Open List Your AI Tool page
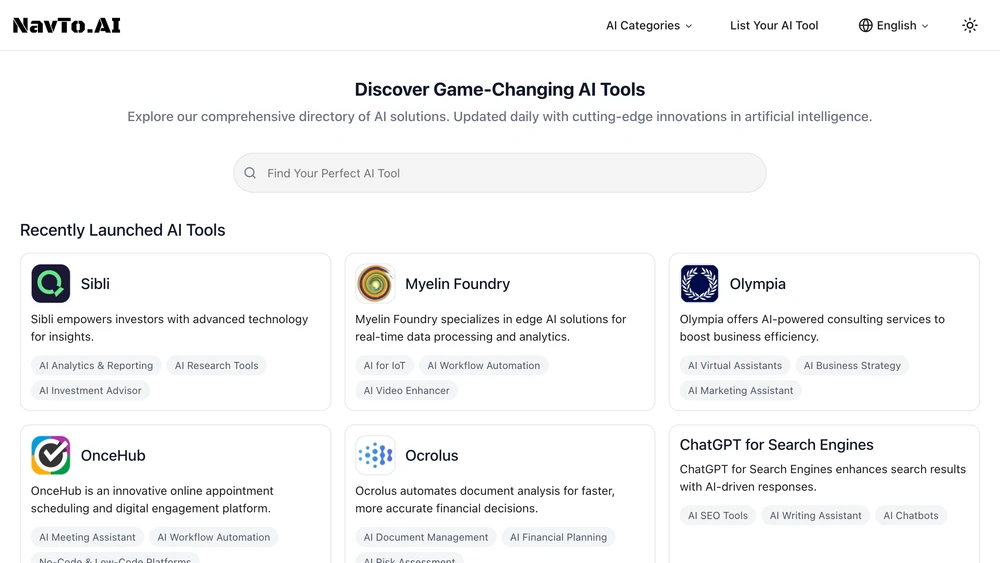Image resolution: width=1000 pixels, height=563 pixels. point(774,26)
